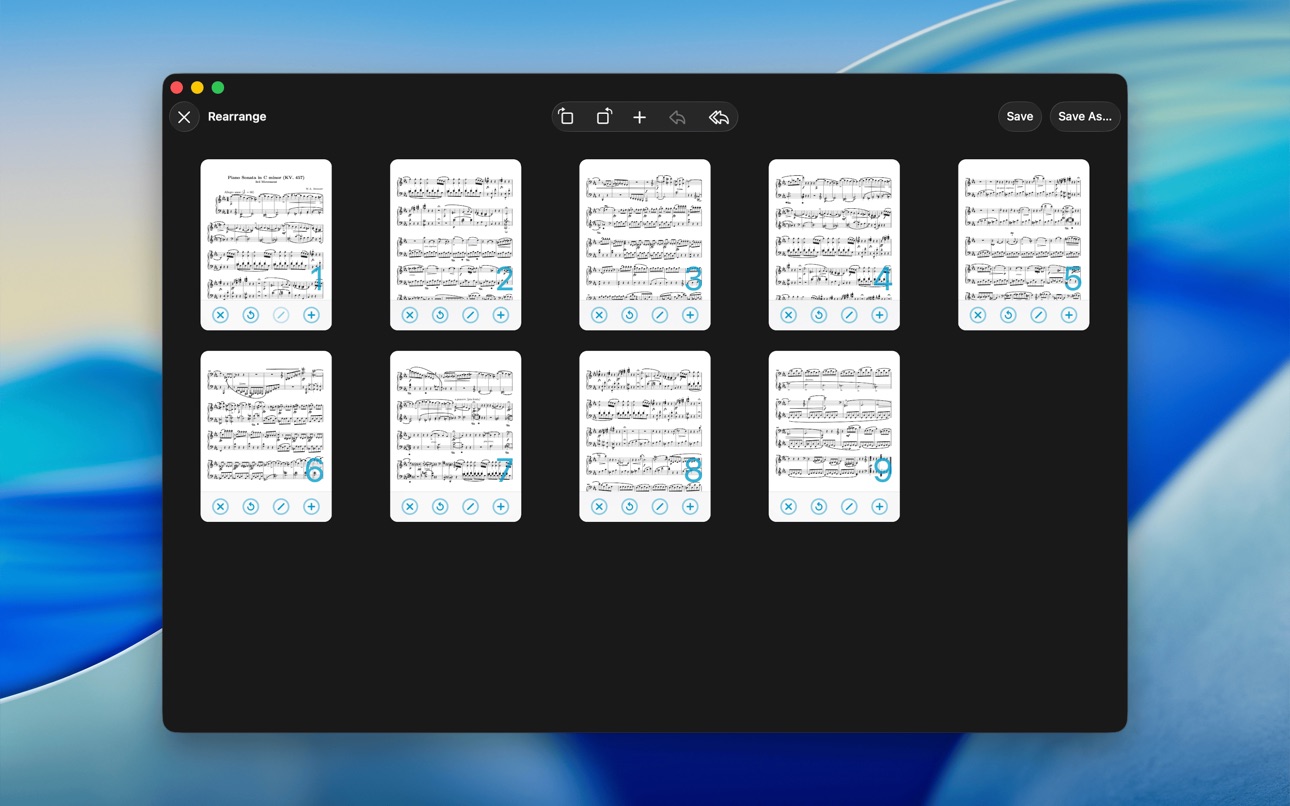Rotate page 2 using its circular arrow
This screenshot has height=806, width=1290.
coord(440,315)
